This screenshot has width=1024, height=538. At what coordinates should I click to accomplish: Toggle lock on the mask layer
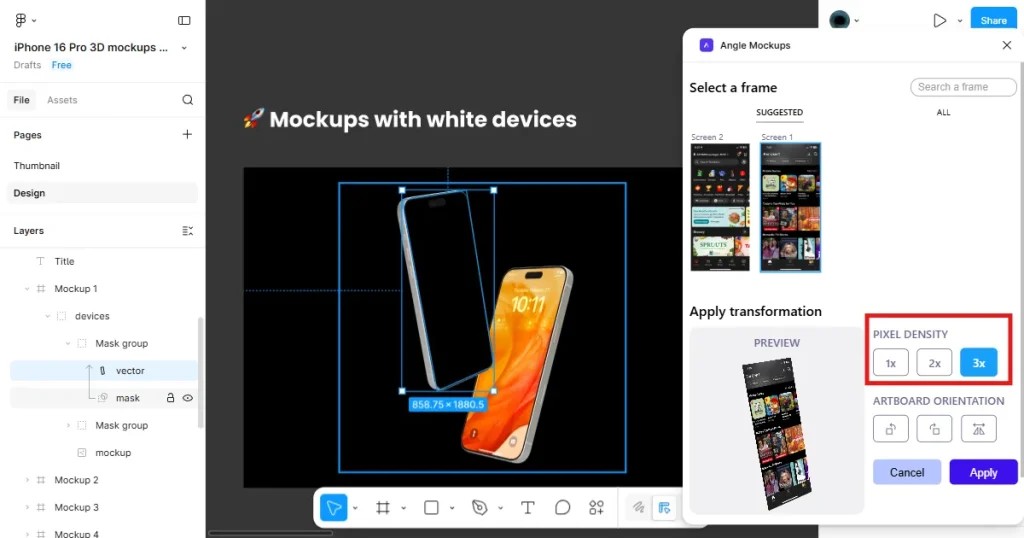170,398
